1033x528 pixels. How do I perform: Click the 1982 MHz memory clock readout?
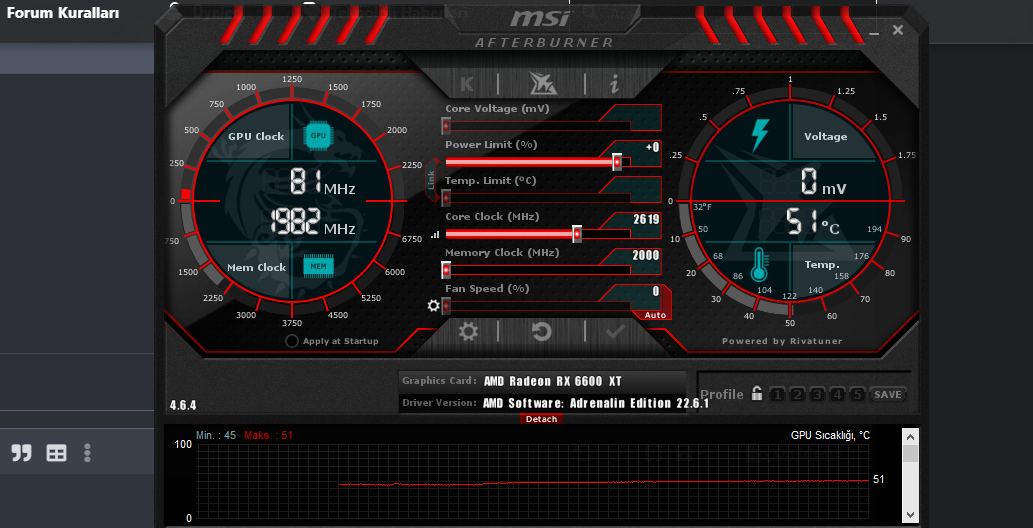313,223
